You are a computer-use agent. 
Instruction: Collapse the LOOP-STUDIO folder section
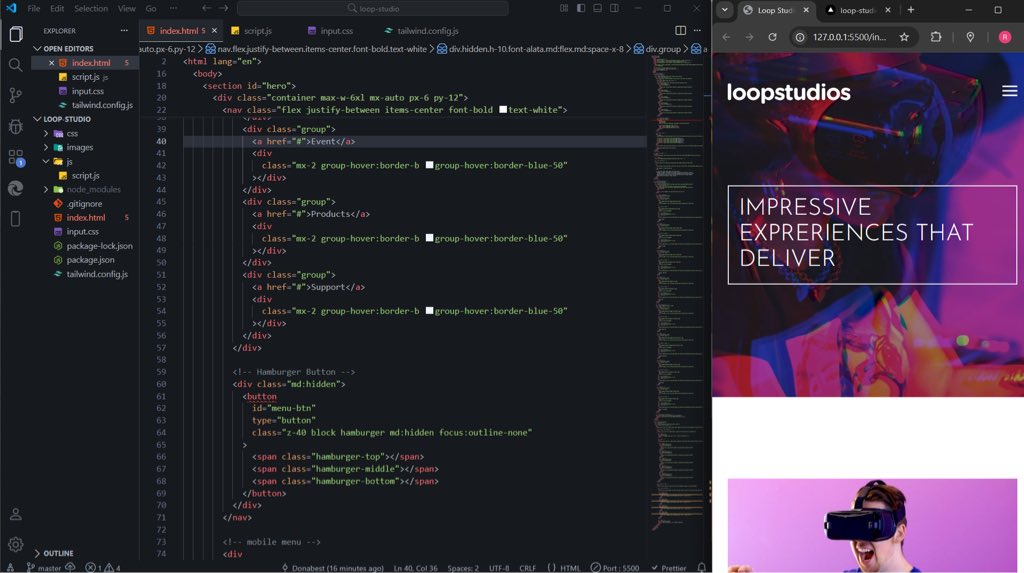pos(67,119)
